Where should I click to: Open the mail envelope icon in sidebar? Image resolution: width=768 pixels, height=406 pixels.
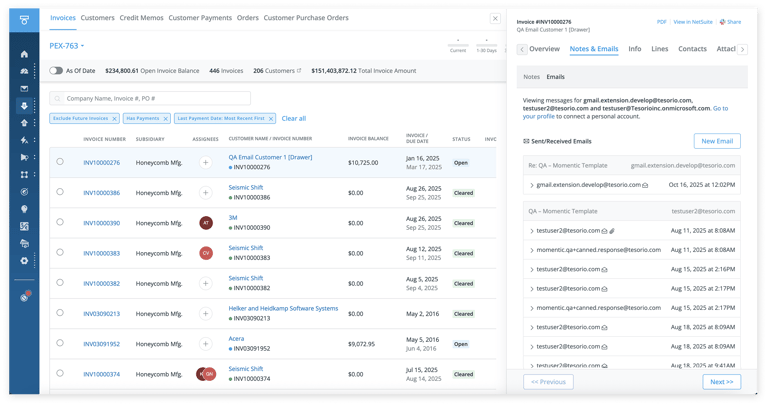24,89
